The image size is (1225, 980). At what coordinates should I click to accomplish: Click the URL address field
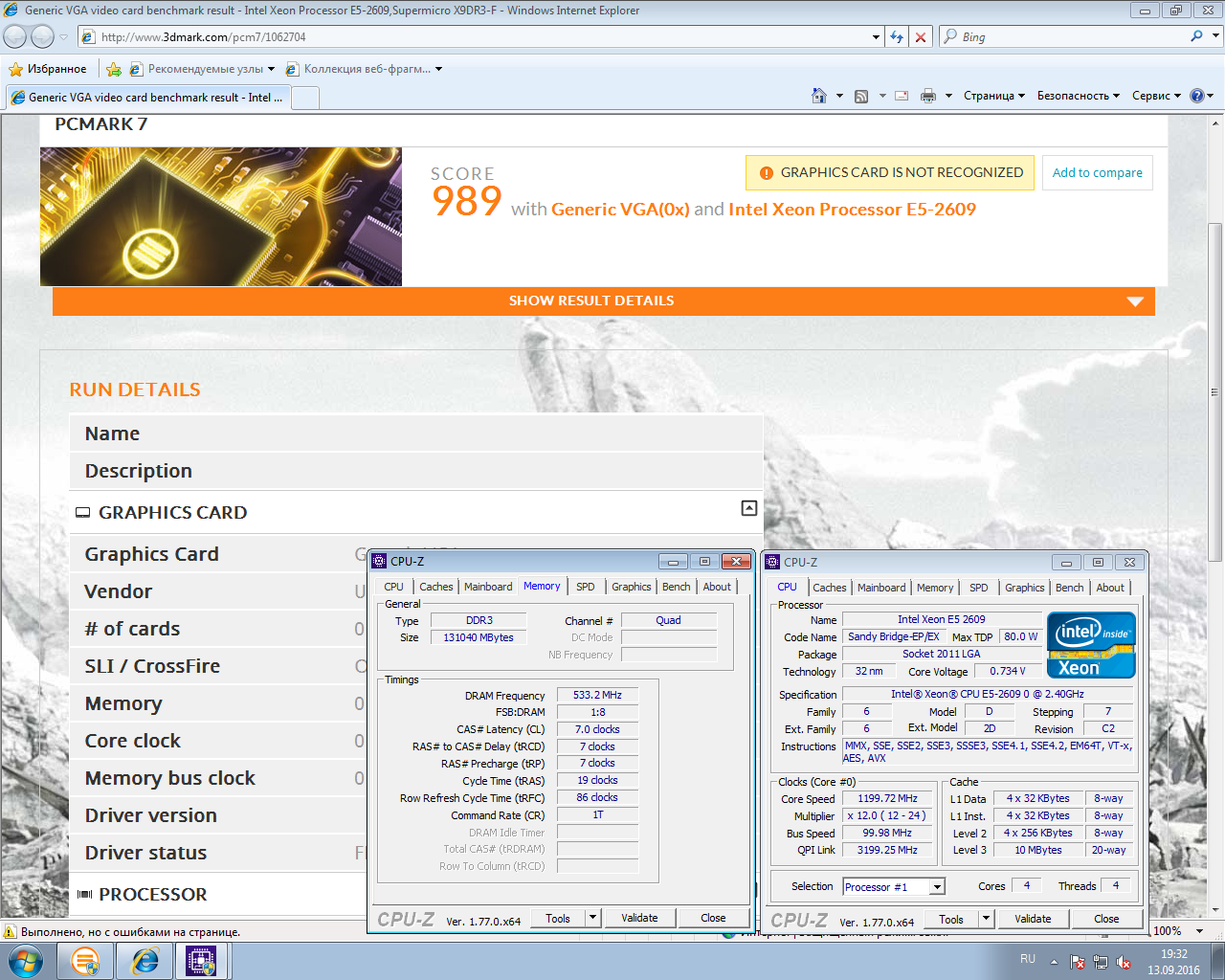[483, 36]
